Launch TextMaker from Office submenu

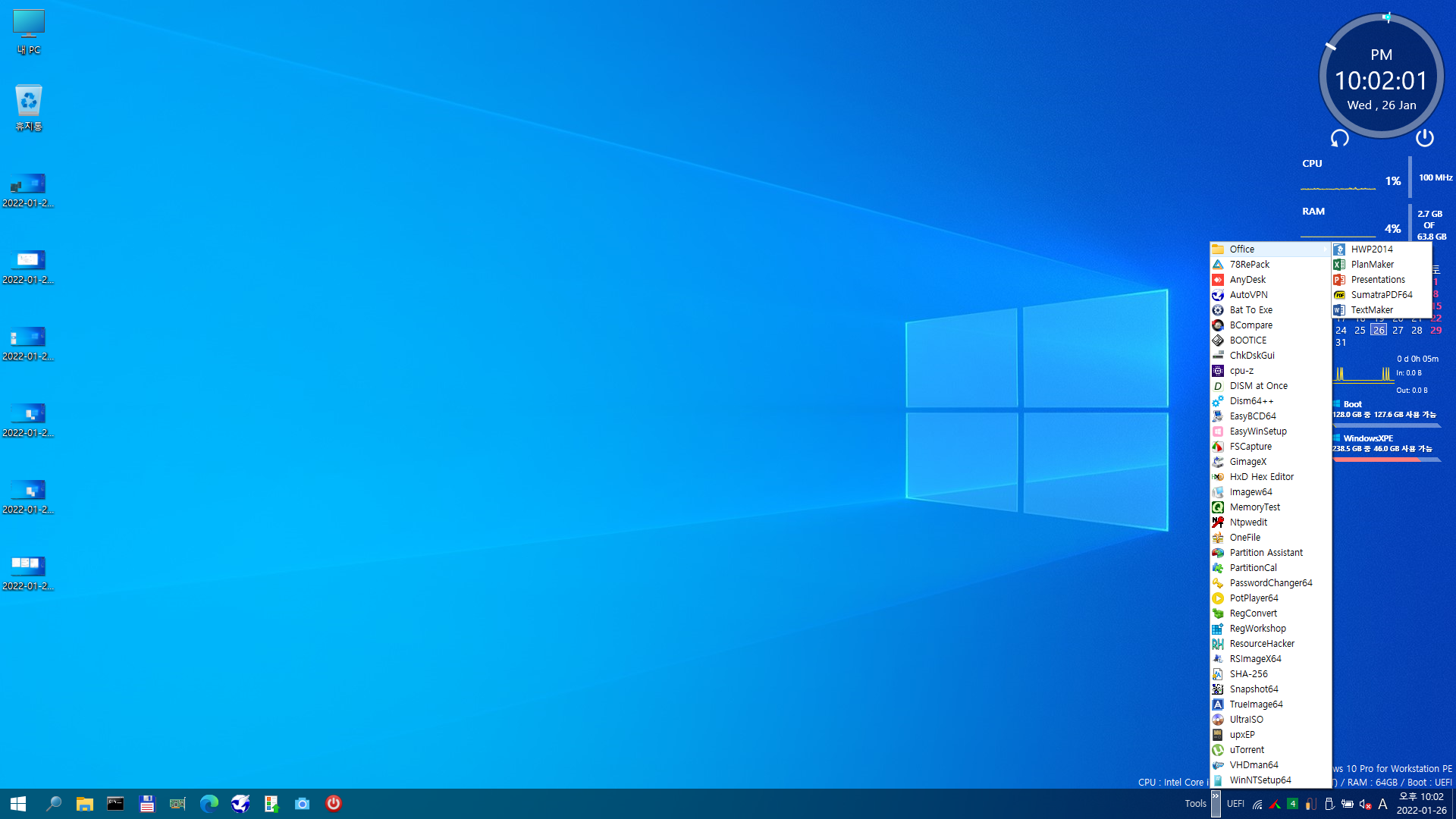click(x=1381, y=310)
